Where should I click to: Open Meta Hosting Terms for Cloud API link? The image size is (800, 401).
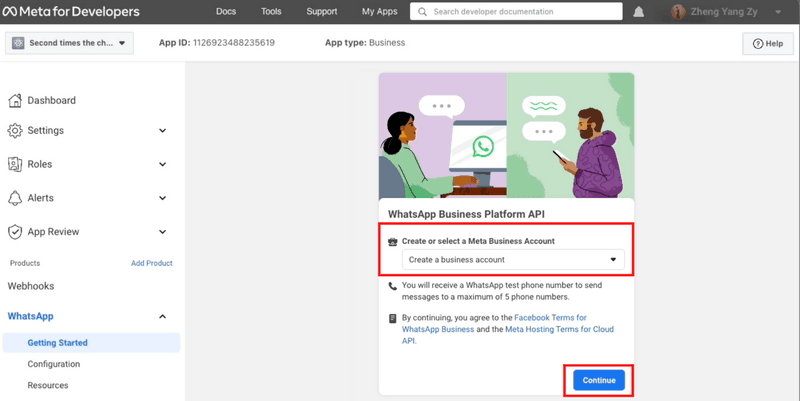(x=508, y=335)
